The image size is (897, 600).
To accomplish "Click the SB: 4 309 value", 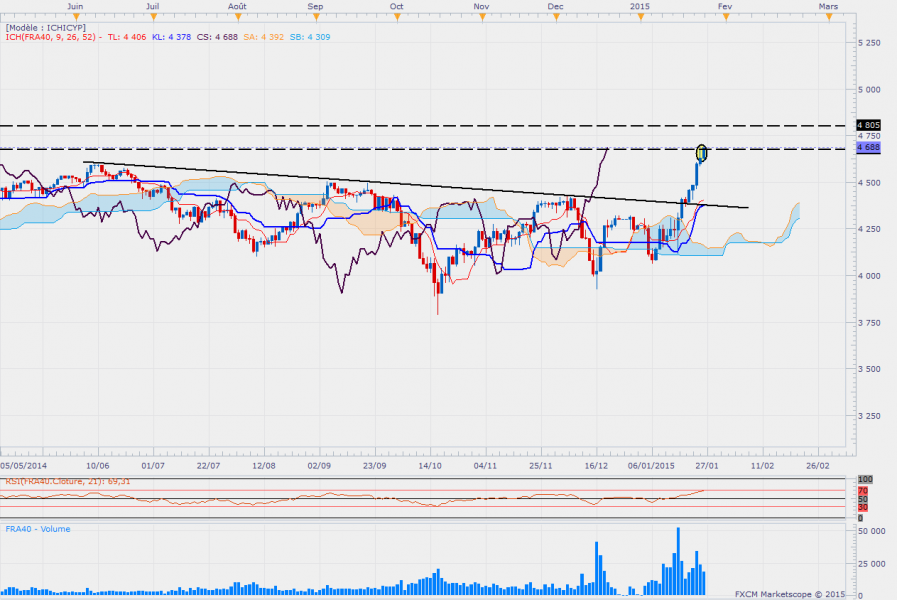I will click(309, 37).
